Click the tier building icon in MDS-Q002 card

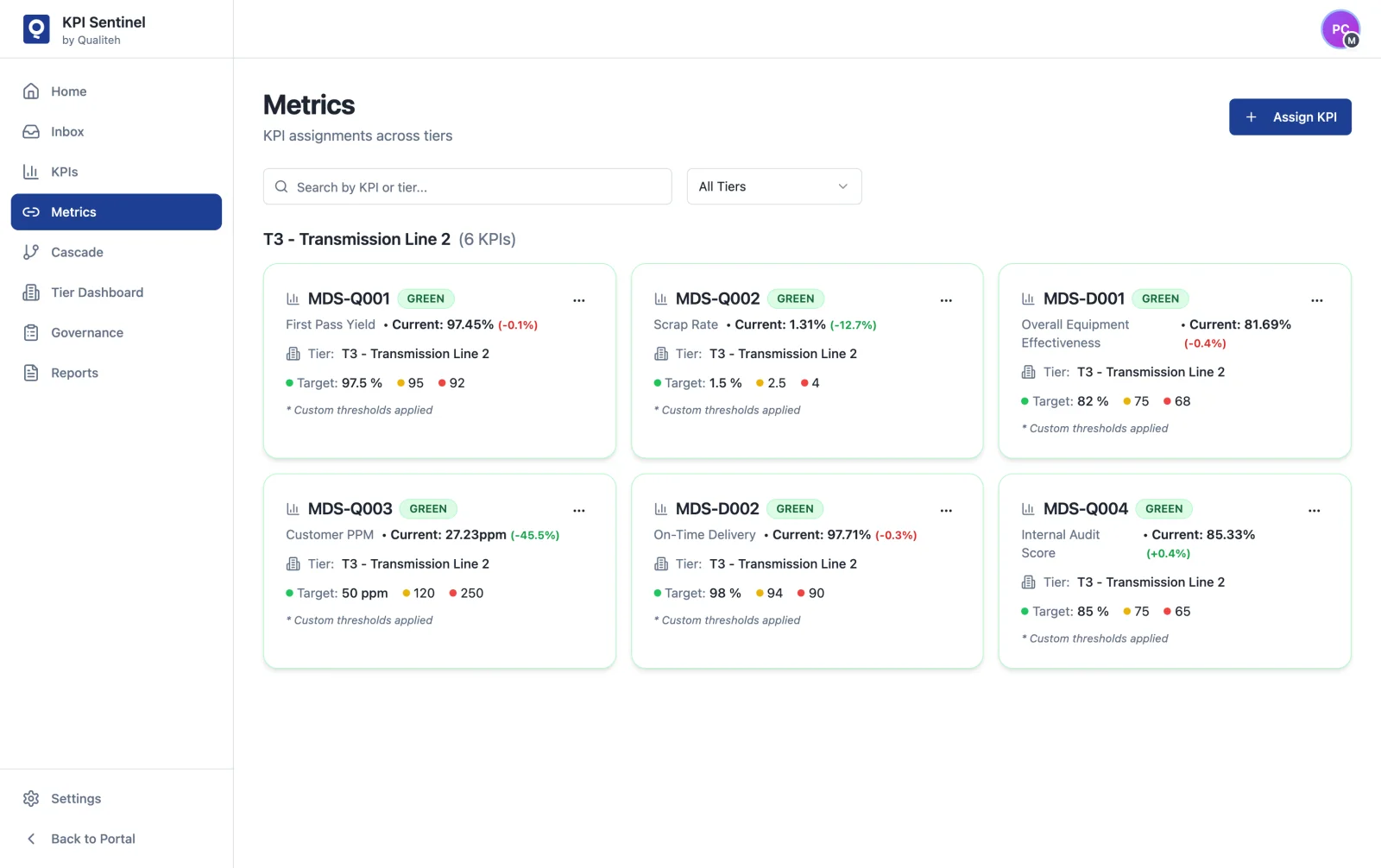pyautogui.click(x=660, y=354)
